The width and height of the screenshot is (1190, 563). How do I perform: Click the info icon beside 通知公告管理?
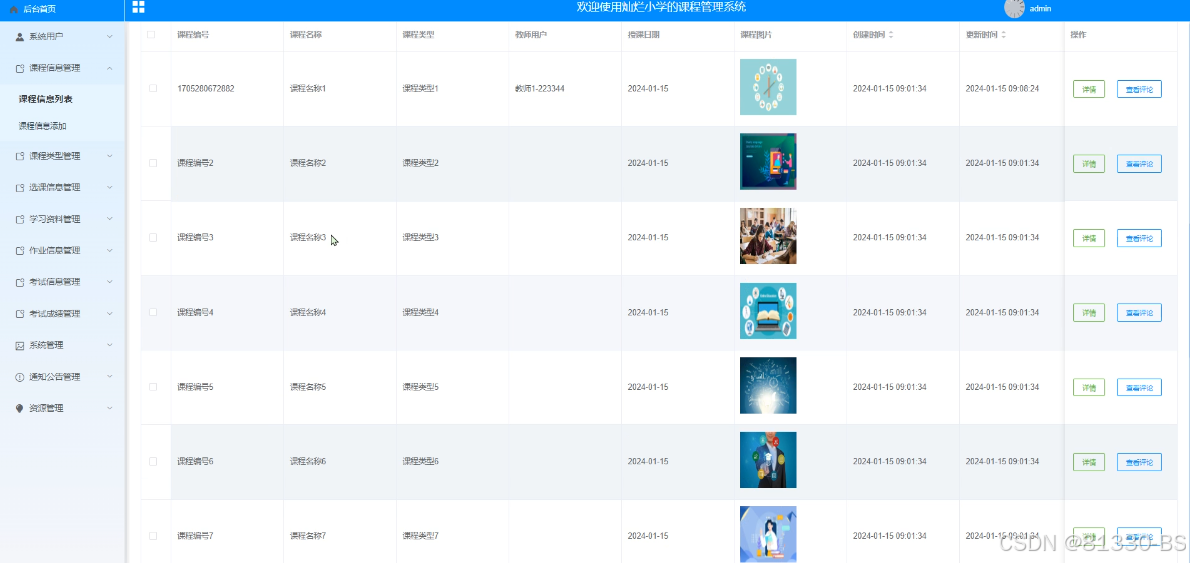[20, 377]
